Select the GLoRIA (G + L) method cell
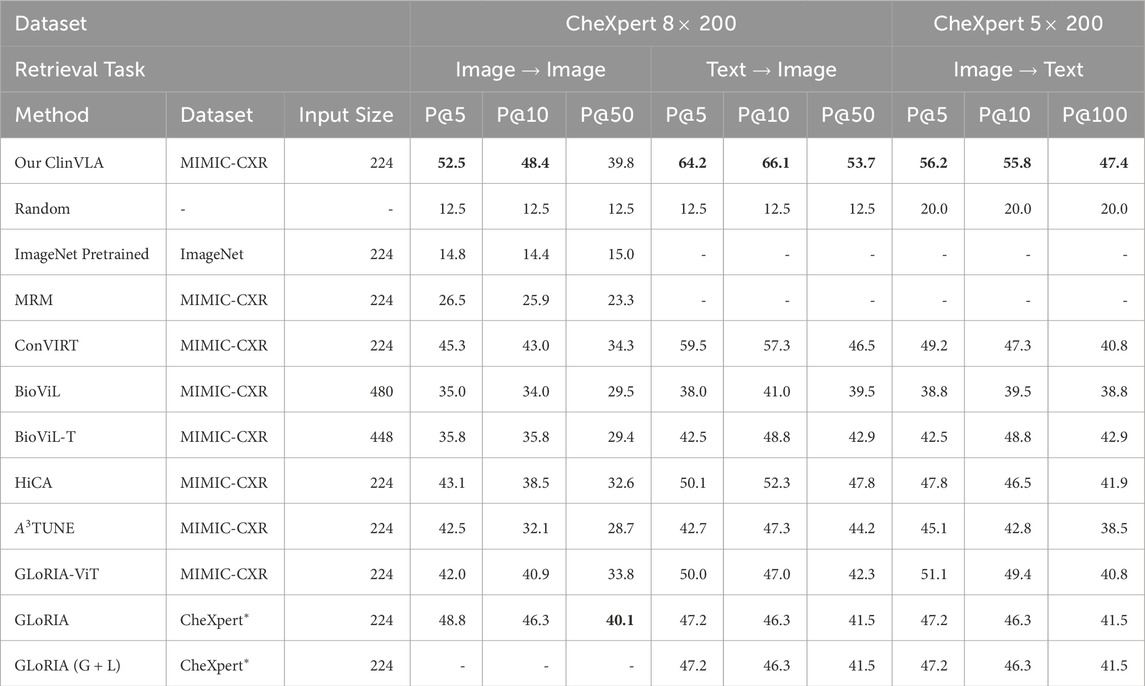This screenshot has height=686, width=1145. pyautogui.click(x=70, y=665)
